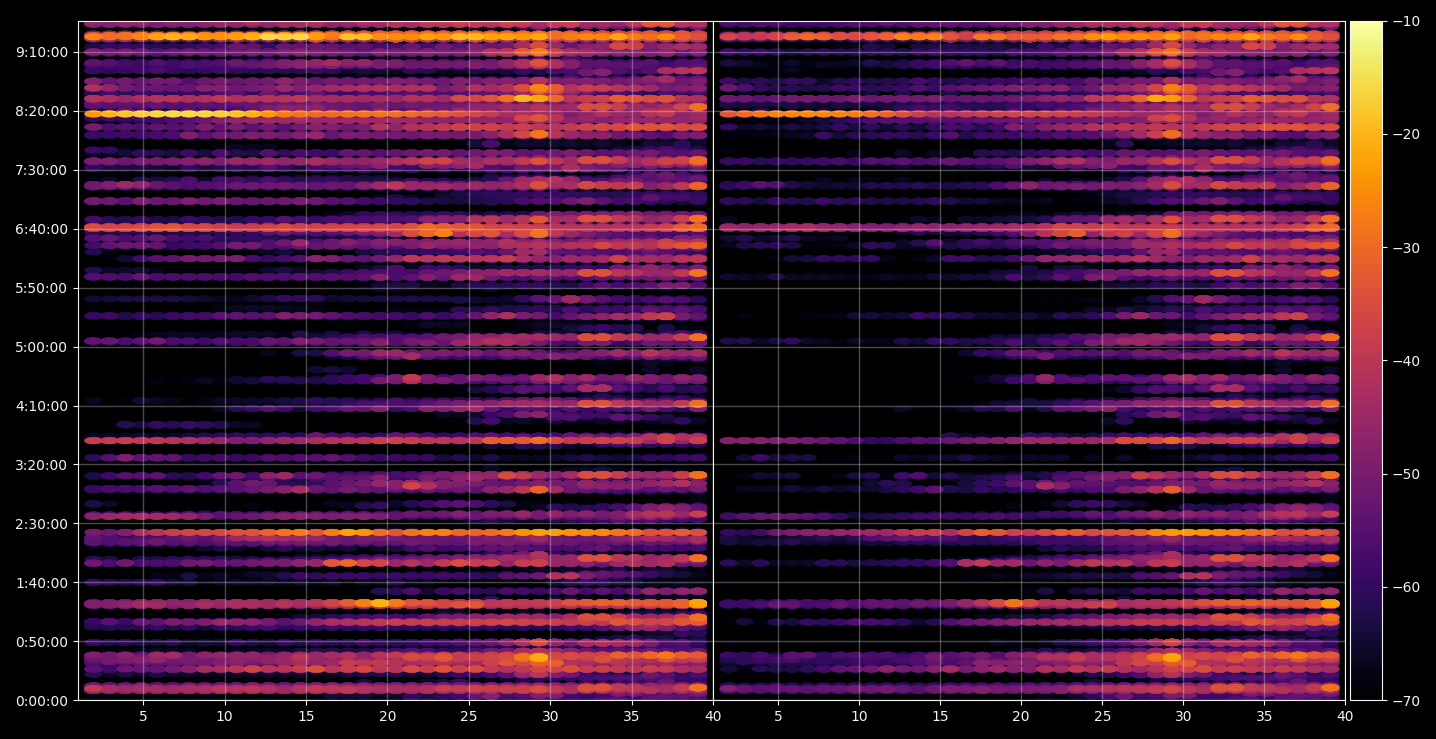Click the 0:00:00 time axis label
Image resolution: width=1436 pixels, height=739 pixels.
[x=41, y=701]
